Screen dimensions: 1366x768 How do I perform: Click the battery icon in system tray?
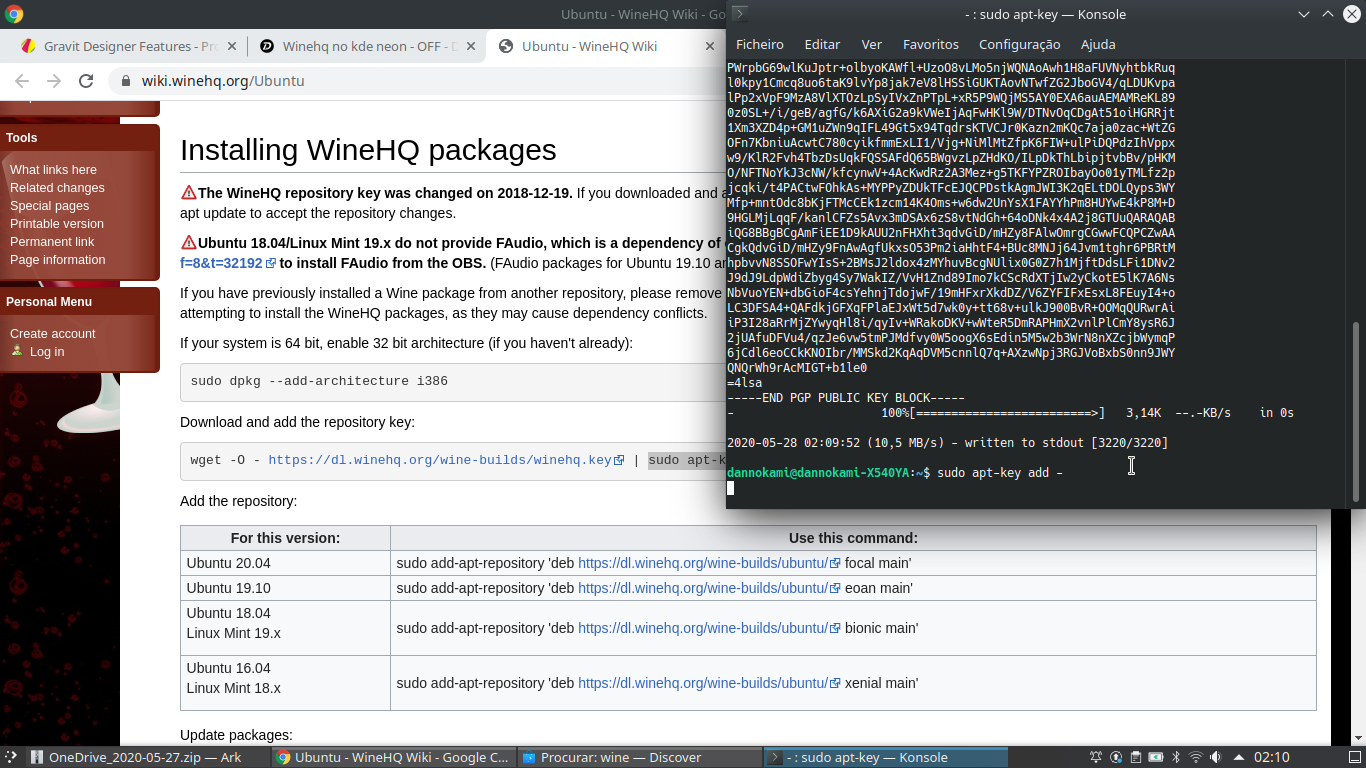pyautogui.click(x=1155, y=757)
